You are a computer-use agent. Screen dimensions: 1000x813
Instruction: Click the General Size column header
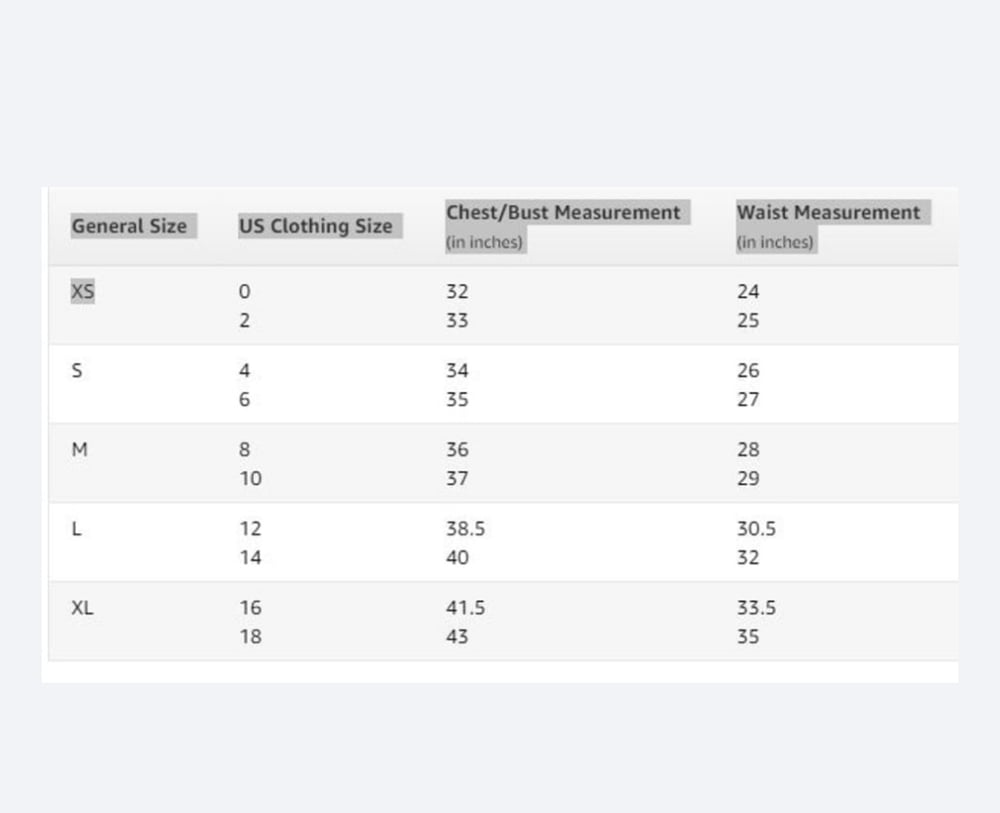tap(129, 226)
